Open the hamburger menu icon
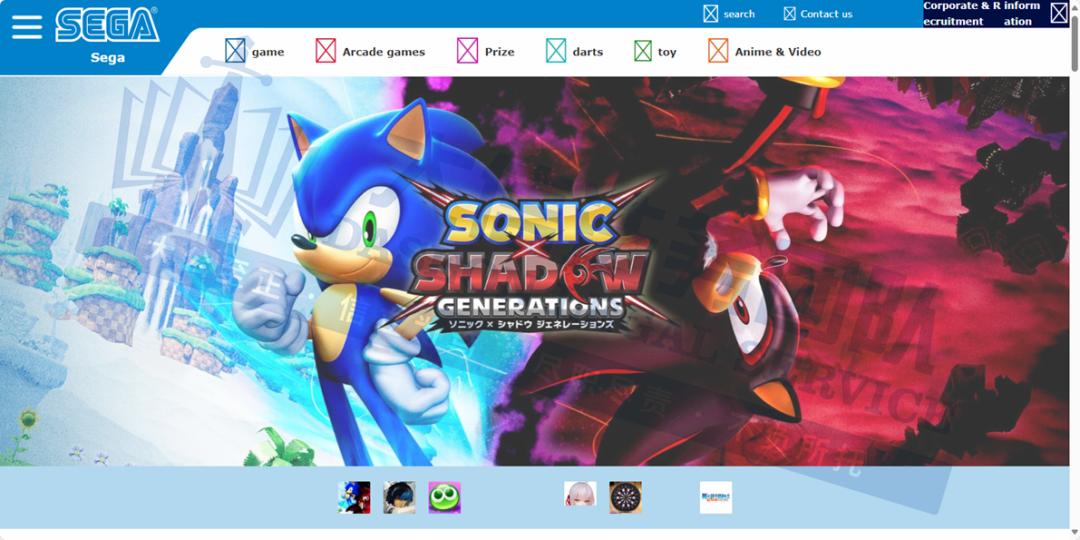 pyautogui.click(x=27, y=27)
